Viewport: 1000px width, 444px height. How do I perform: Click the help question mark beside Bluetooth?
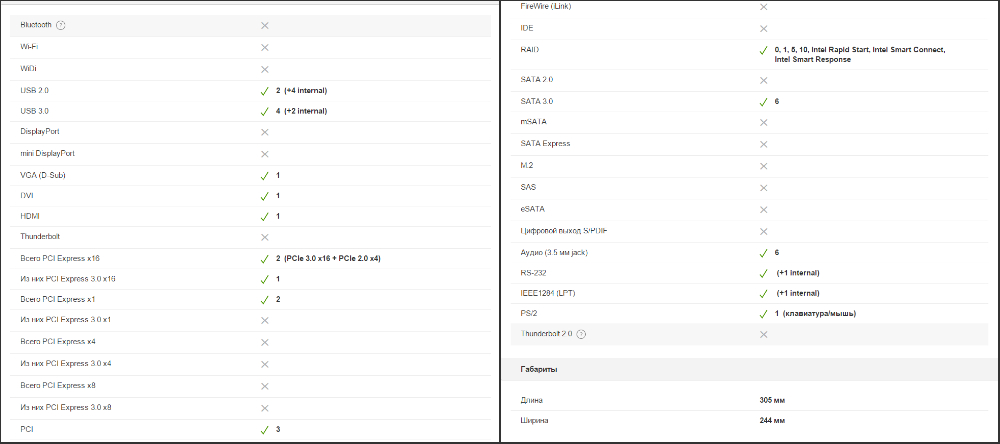click(x=61, y=26)
